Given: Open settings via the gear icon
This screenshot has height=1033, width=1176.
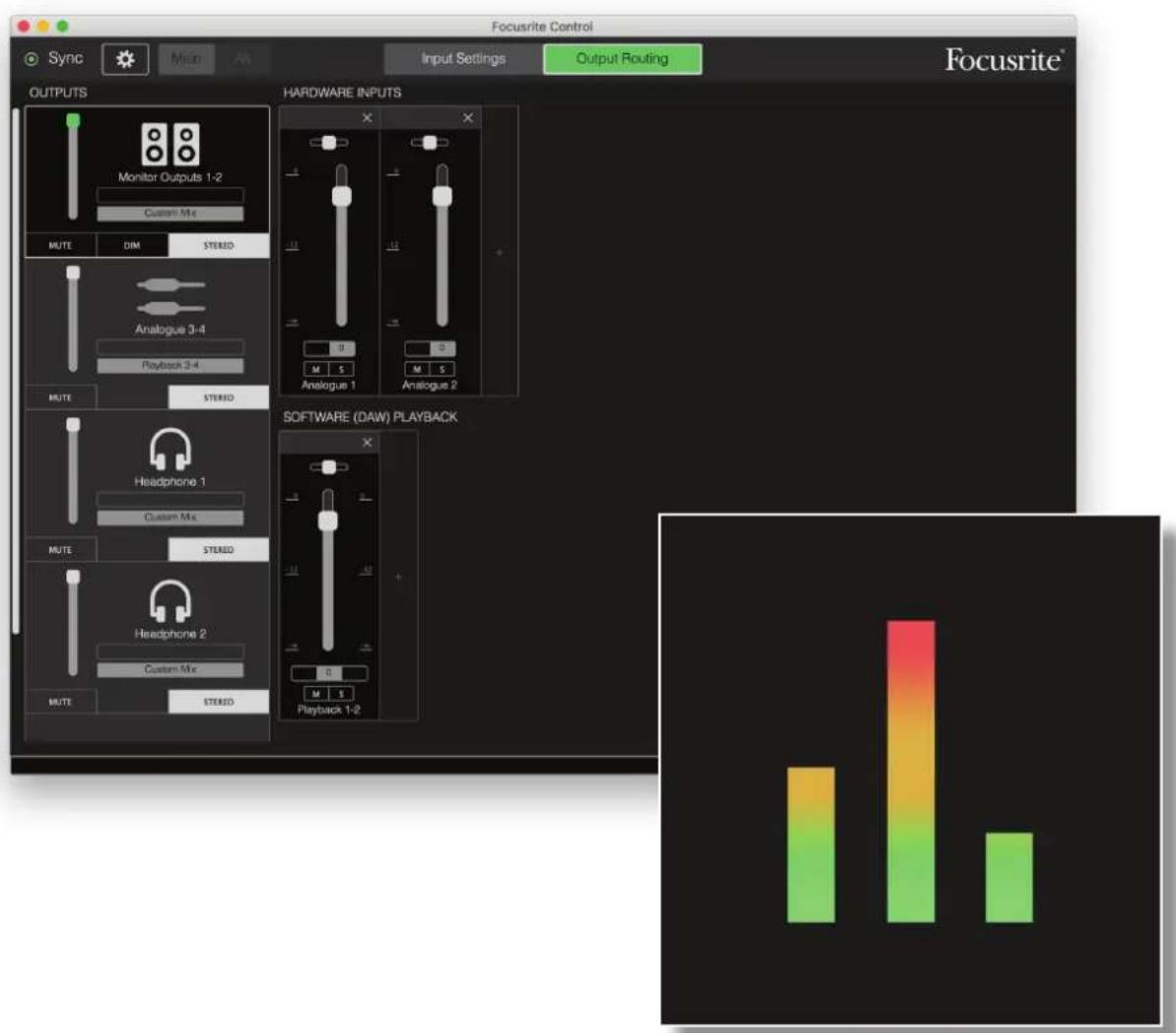Looking at the screenshot, I should pyautogui.click(x=125, y=59).
